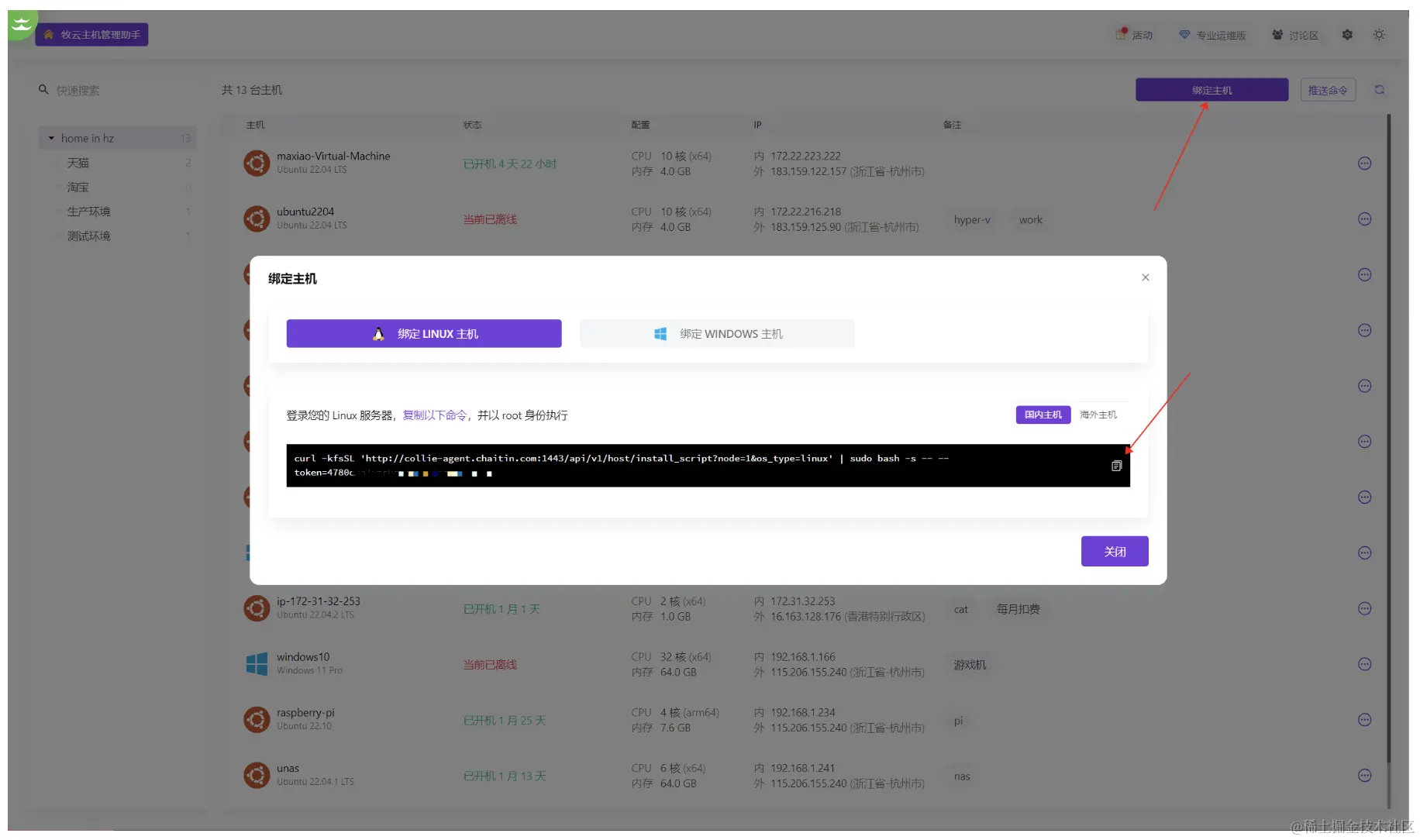The image size is (1420, 840).
Task: Click the 共 13 台主机 count text
Action: coord(252,90)
